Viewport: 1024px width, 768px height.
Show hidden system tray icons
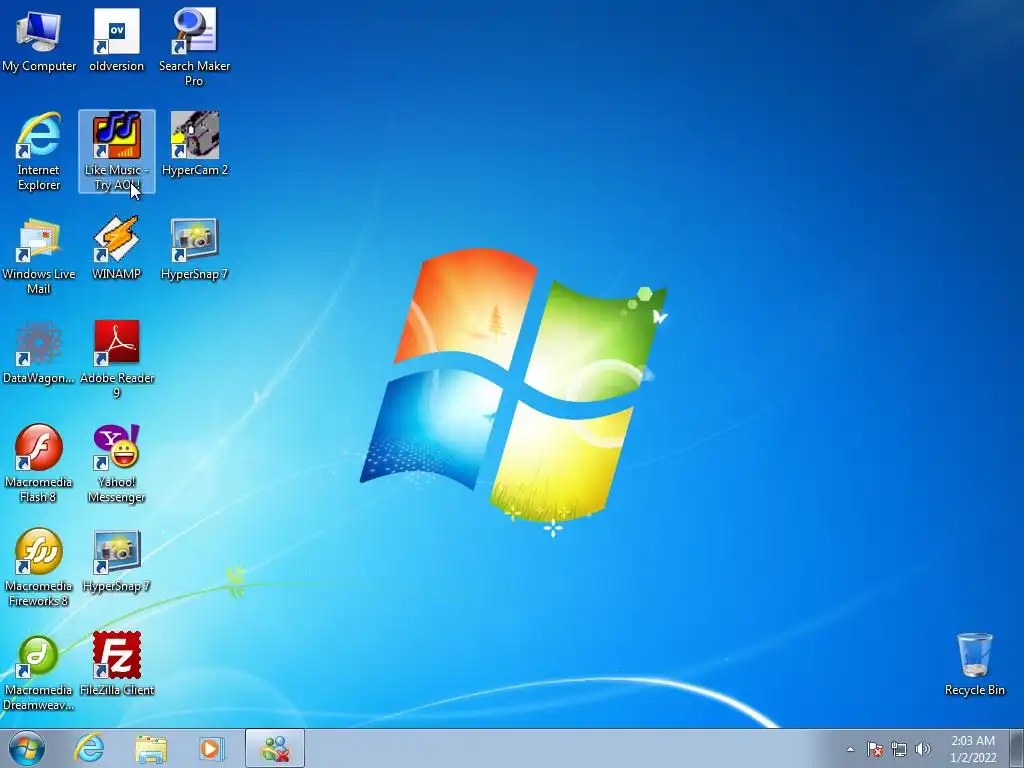(x=850, y=749)
